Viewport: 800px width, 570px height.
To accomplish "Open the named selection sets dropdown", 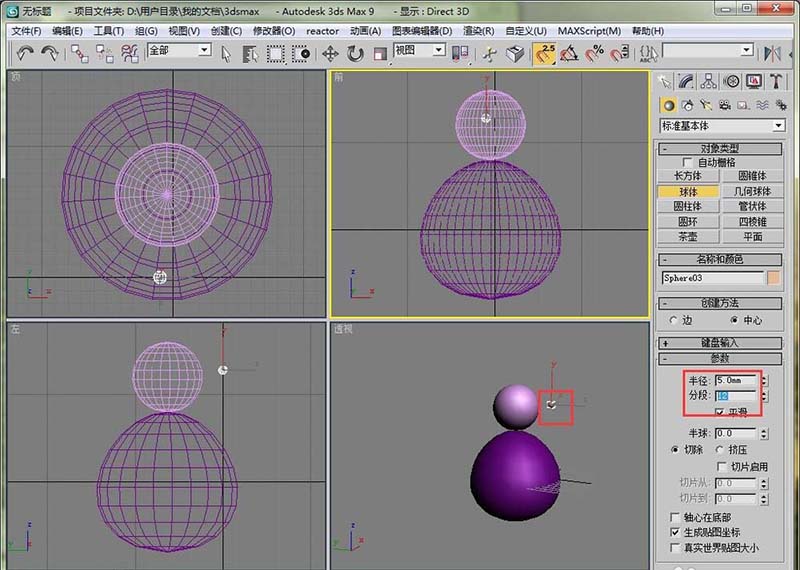I will (747, 50).
